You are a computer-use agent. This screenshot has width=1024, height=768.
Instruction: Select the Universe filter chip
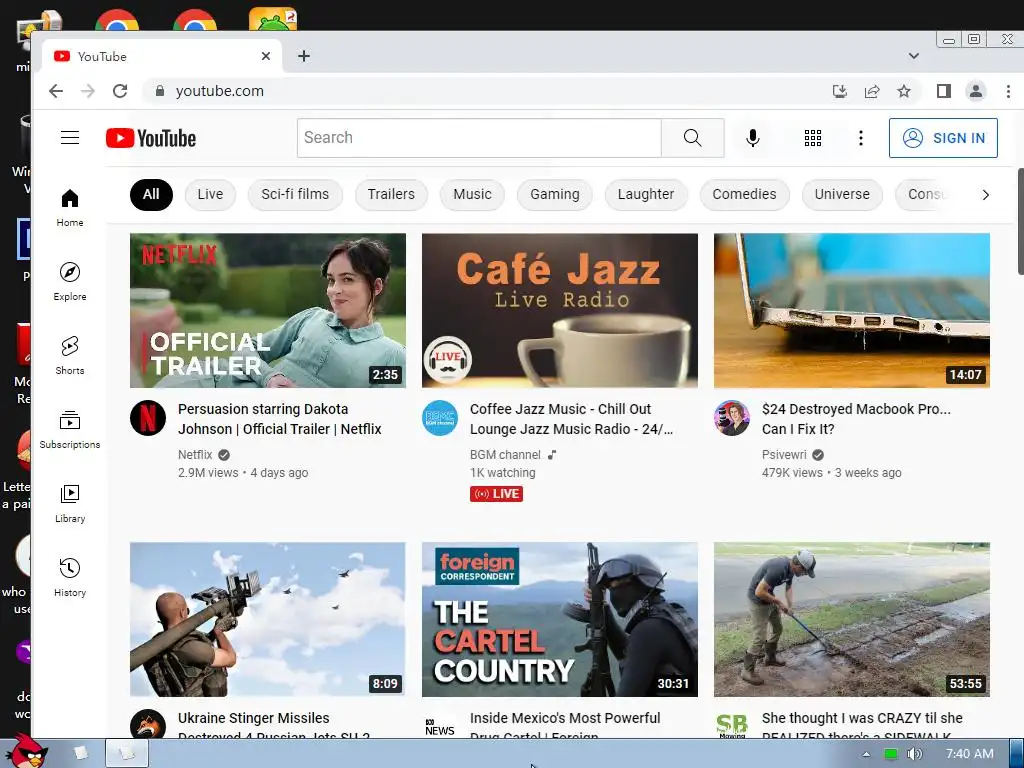(842, 195)
